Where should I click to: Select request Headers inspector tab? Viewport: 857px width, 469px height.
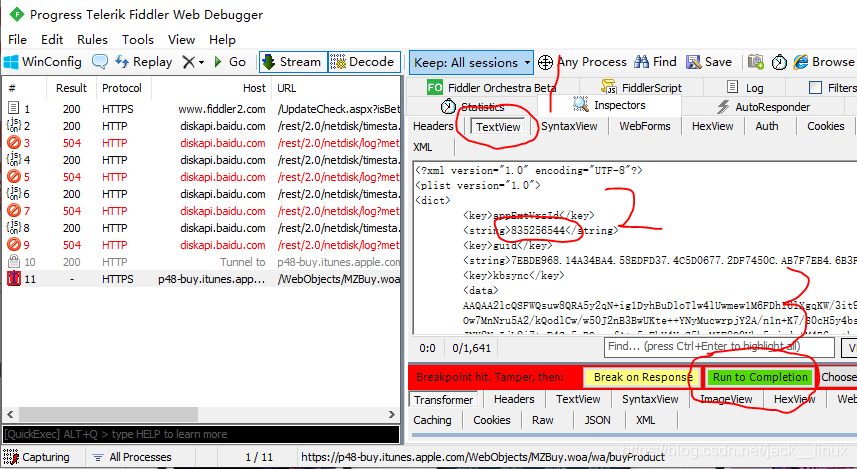433,126
